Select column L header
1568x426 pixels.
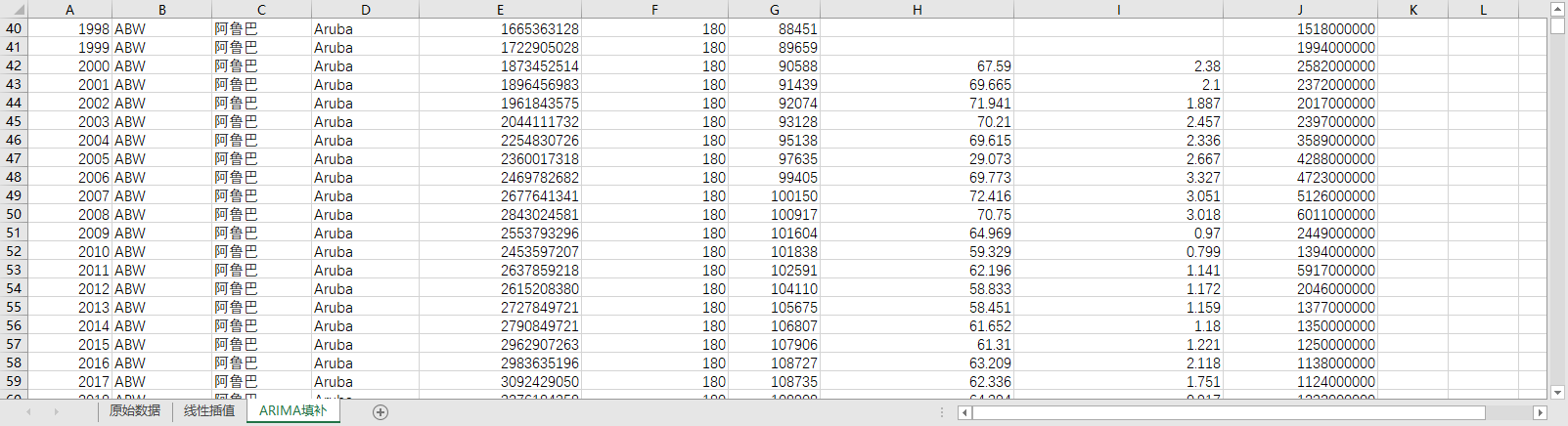(1483, 10)
